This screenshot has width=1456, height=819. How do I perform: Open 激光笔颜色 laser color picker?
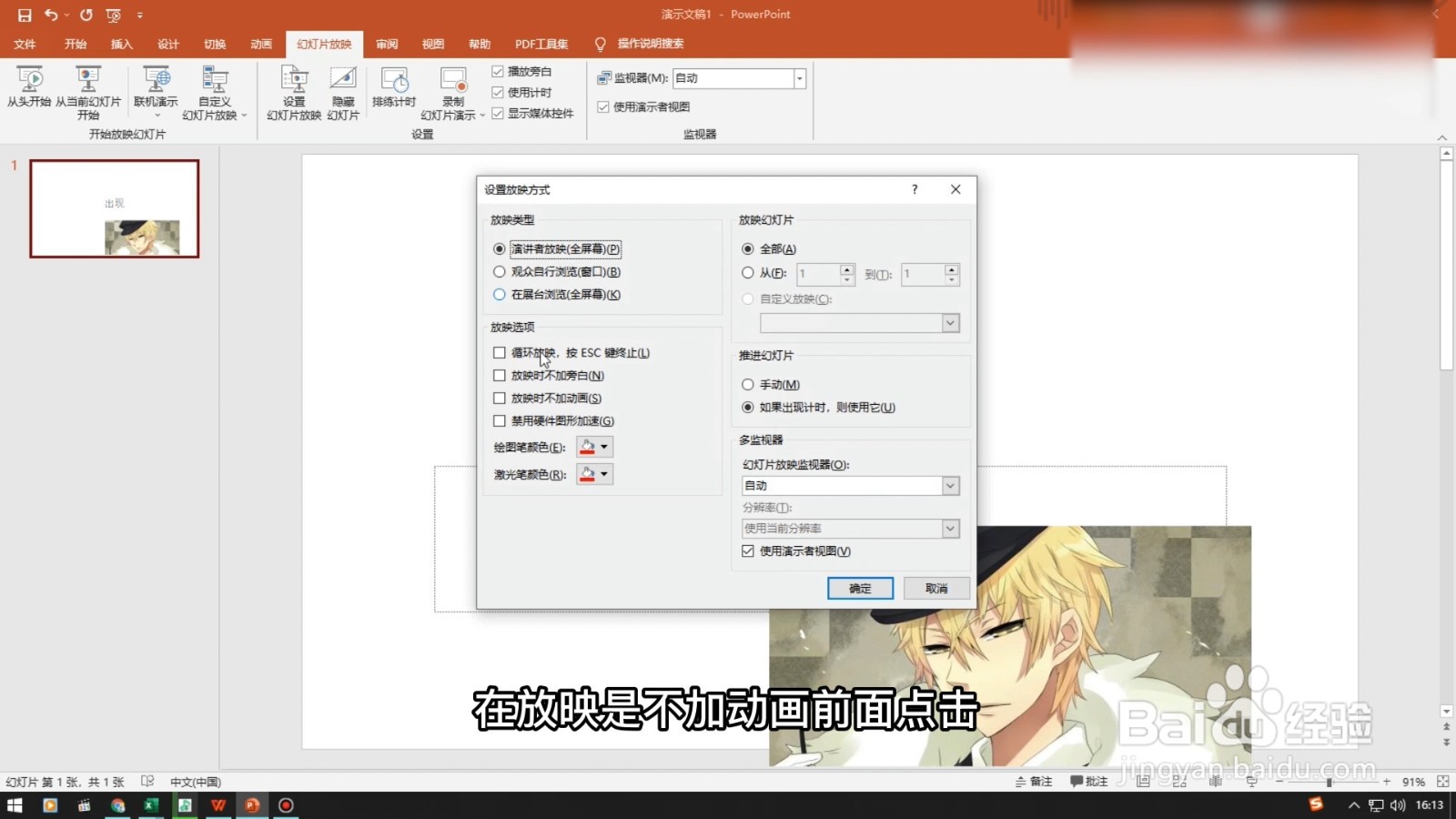pos(594,474)
